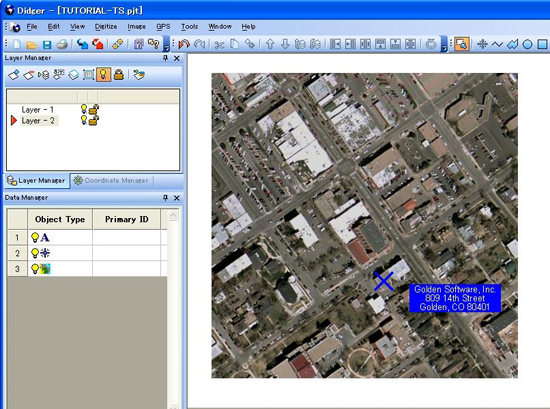The height and width of the screenshot is (409, 550).
Task: Toggle visibility bulb of text object row 1
Action: click(35, 237)
